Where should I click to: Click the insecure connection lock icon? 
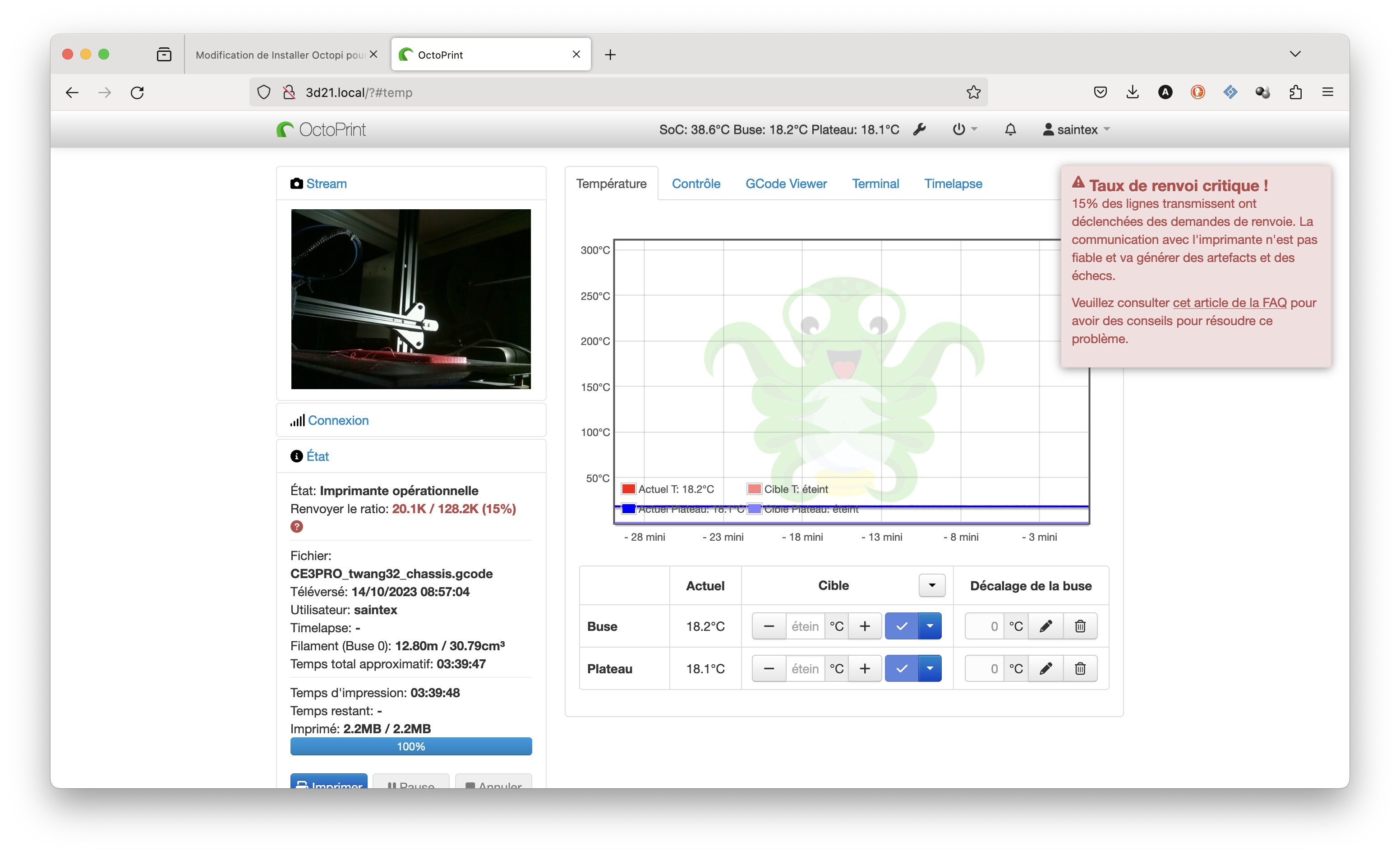coord(289,92)
